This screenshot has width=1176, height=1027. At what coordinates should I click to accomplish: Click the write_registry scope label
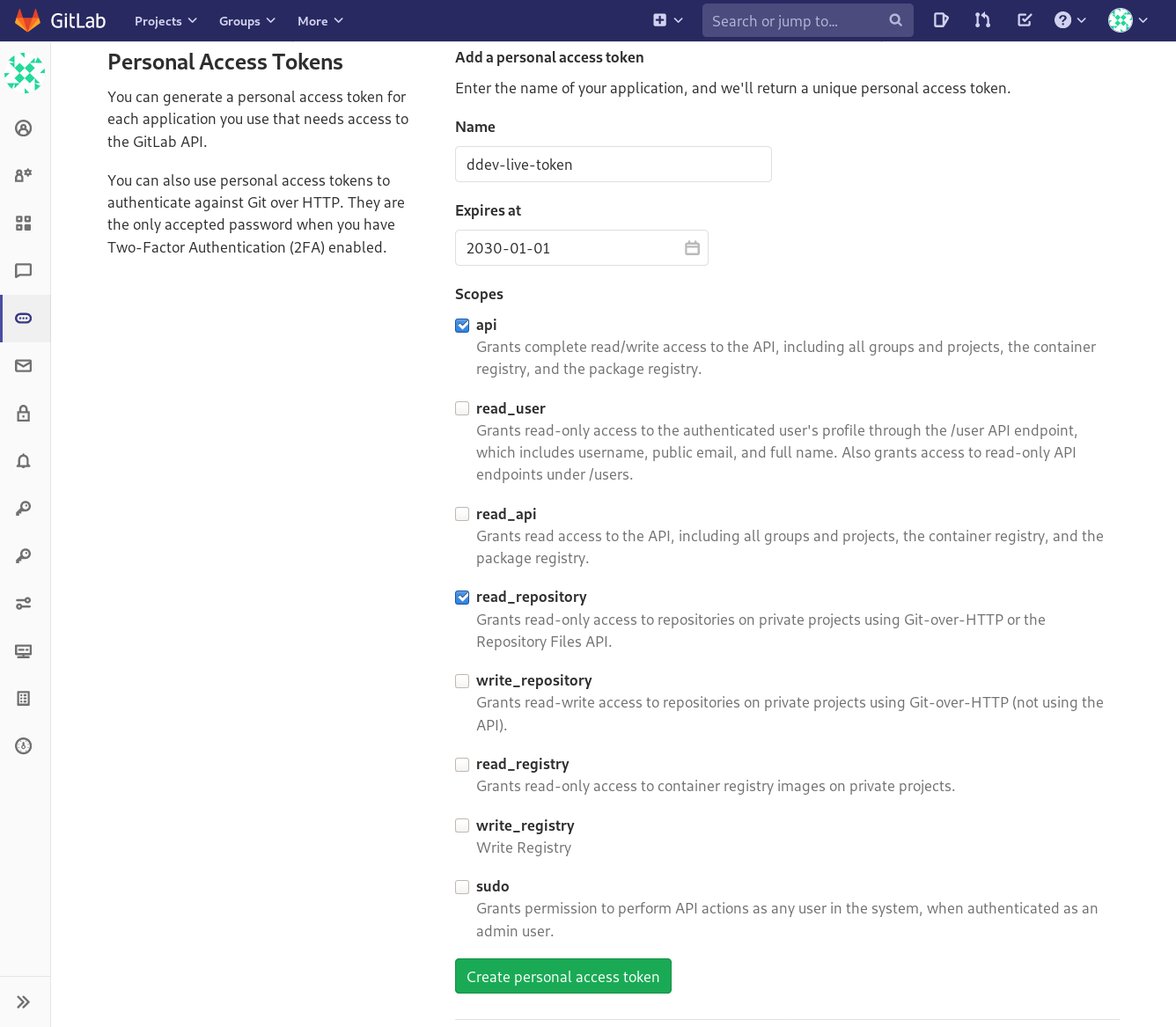(x=526, y=825)
